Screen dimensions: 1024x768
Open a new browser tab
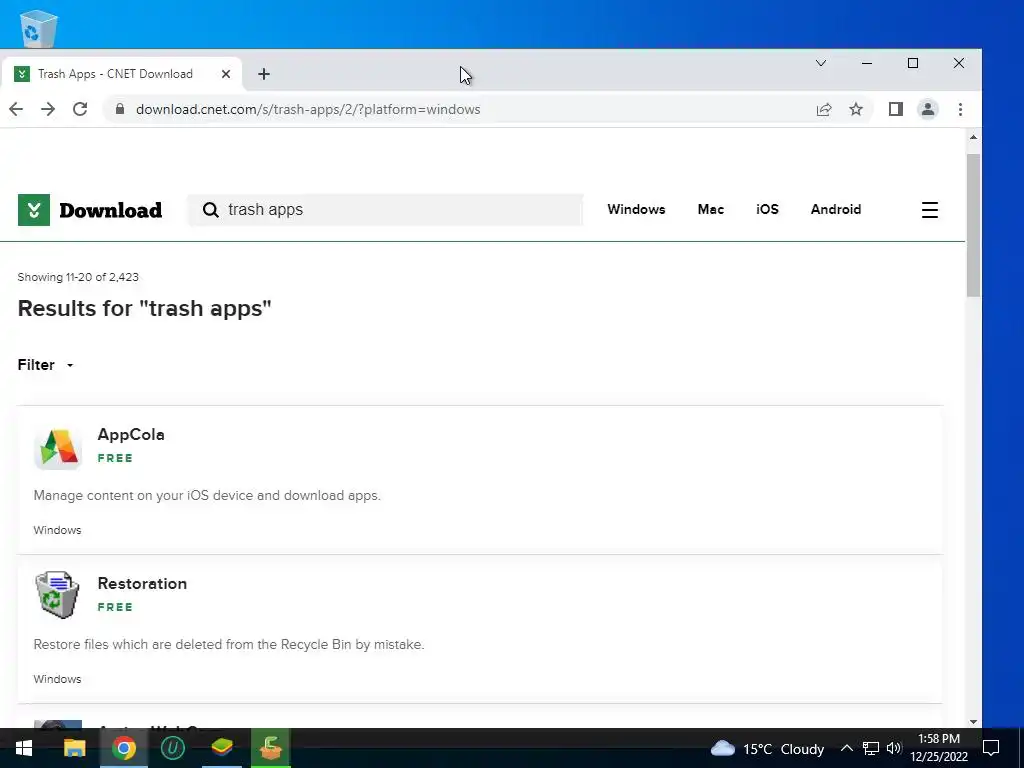[x=264, y=74]
